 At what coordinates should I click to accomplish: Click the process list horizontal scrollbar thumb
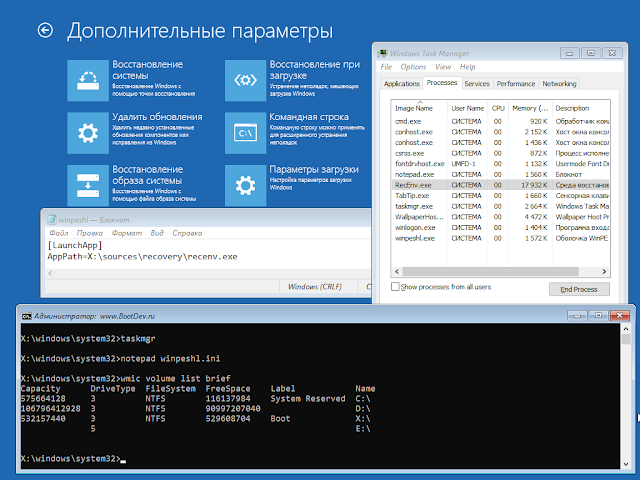click(490, 271)
